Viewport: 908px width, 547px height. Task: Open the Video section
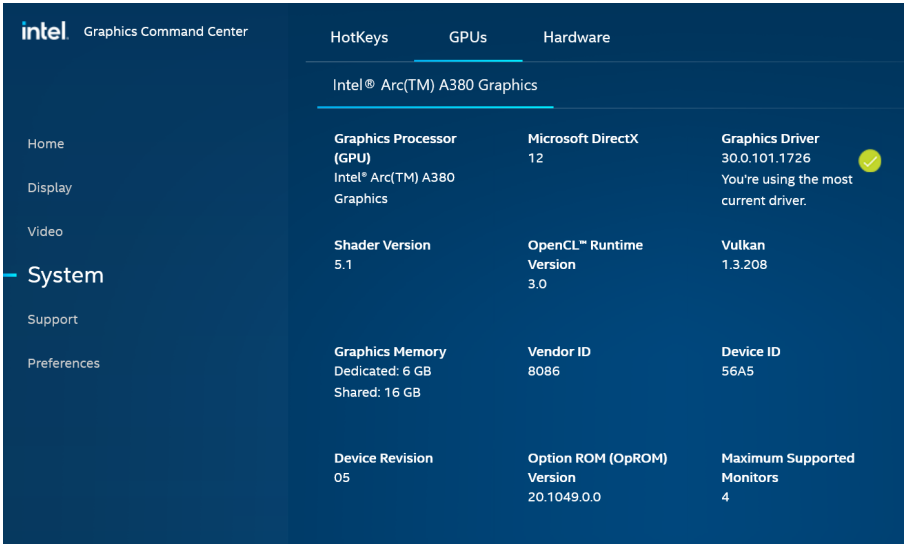pos(45,232)
